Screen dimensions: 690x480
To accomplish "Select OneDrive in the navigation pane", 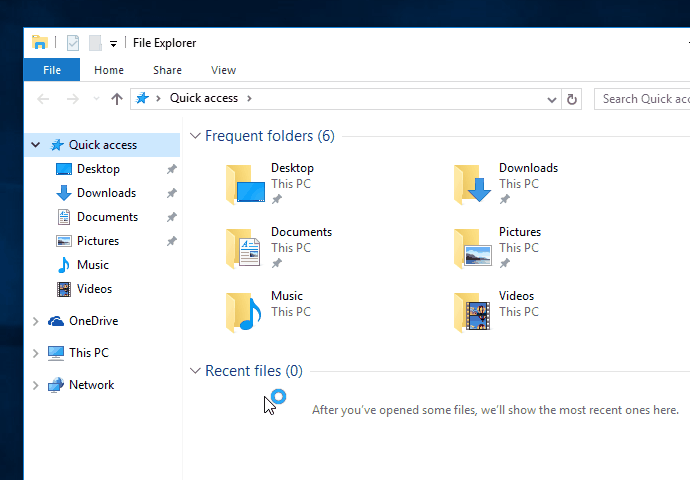I will click(x=92, y=321).
